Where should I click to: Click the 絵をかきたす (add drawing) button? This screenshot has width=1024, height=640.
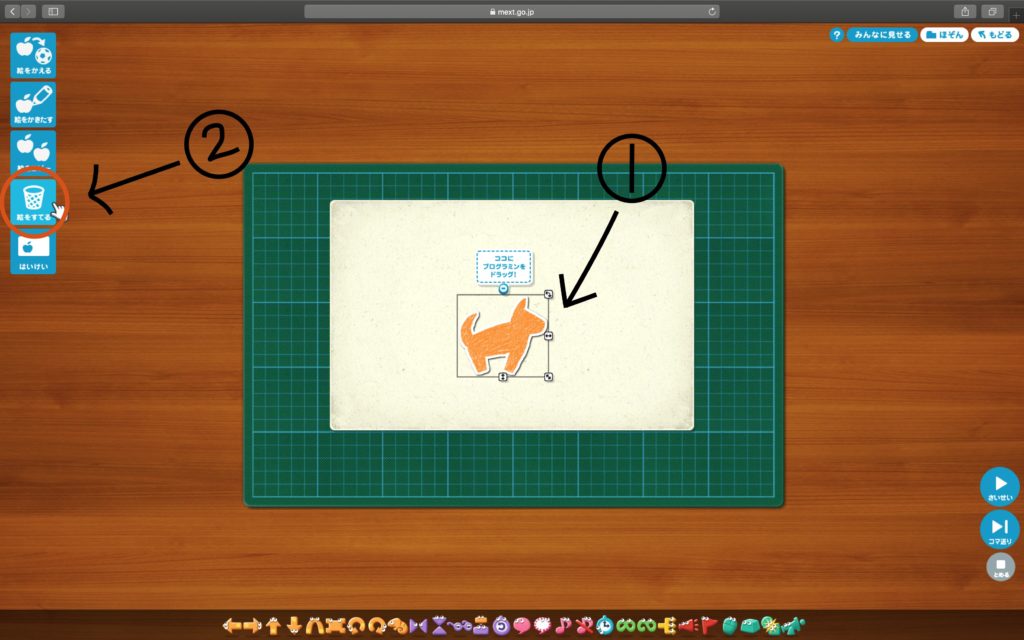click(33, 104)
